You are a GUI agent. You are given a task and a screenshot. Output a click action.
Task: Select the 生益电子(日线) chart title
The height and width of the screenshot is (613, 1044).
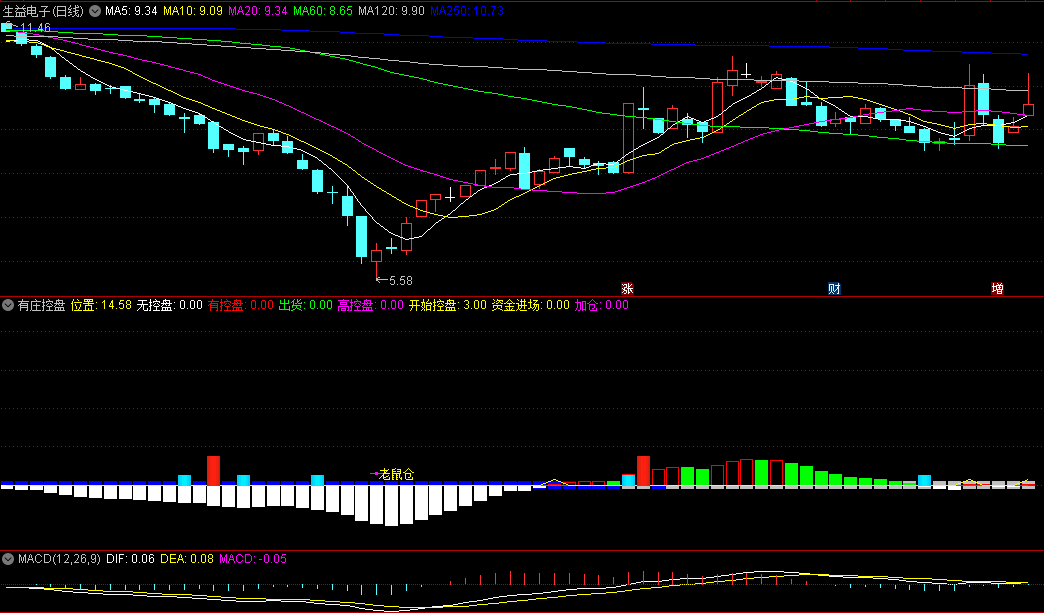[x=43, y=11]
